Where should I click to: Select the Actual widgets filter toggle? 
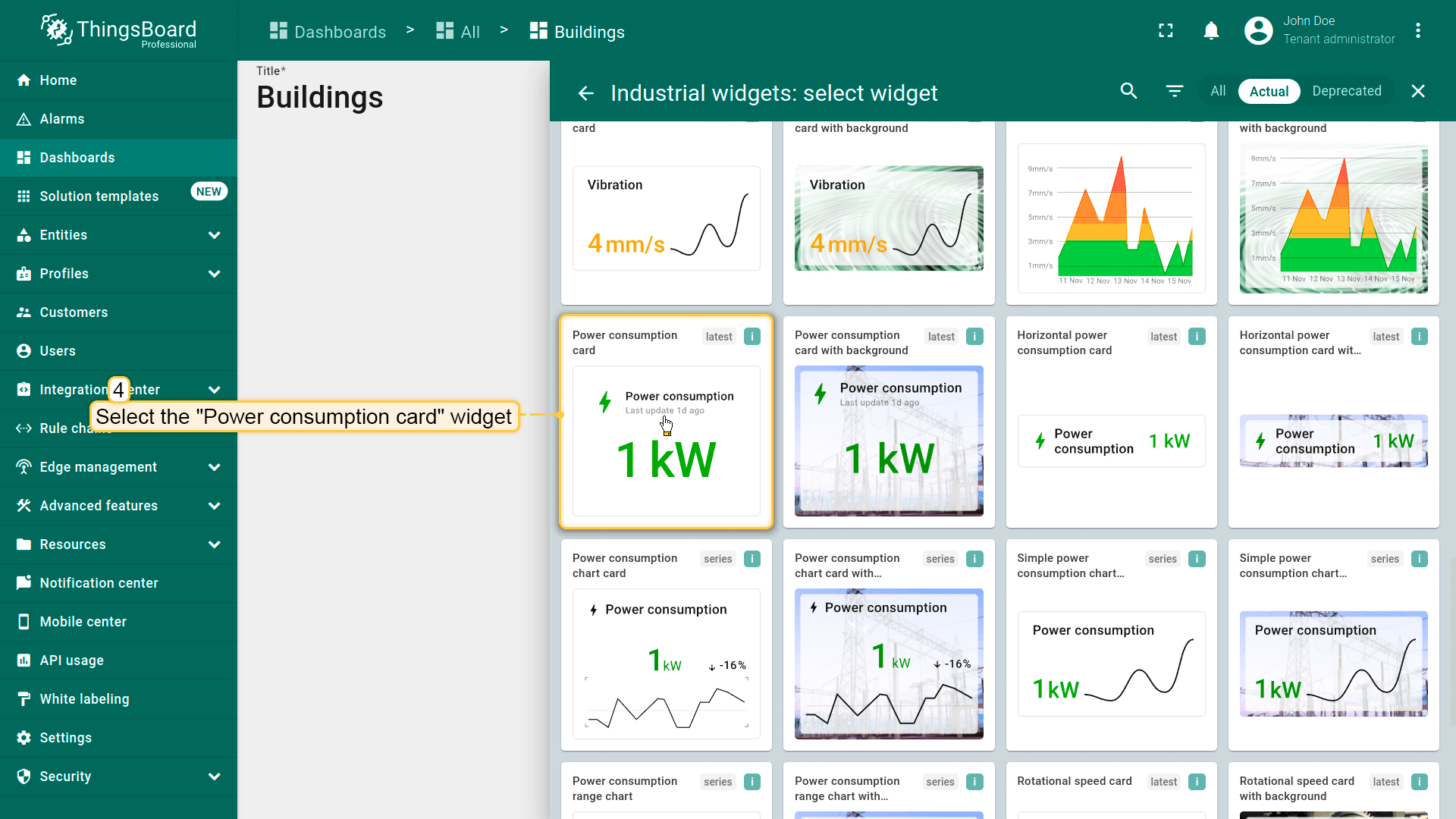1269,92
